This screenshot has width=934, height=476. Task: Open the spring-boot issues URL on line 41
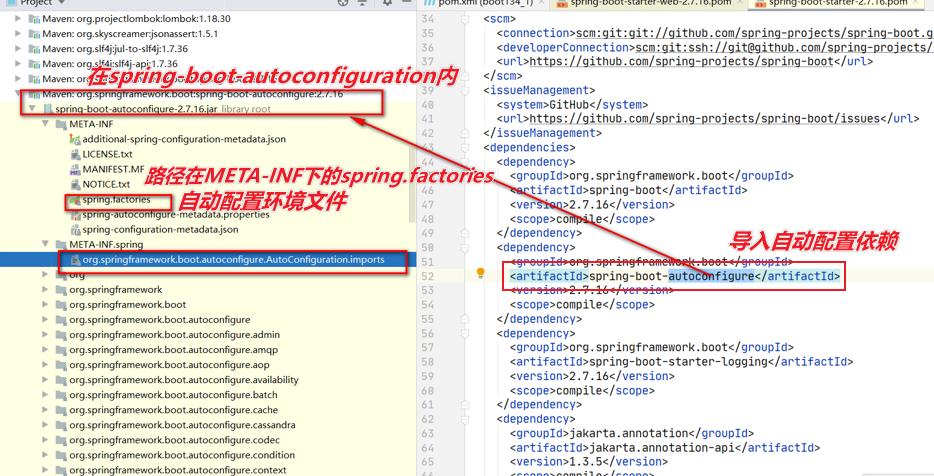coord(705,119)
